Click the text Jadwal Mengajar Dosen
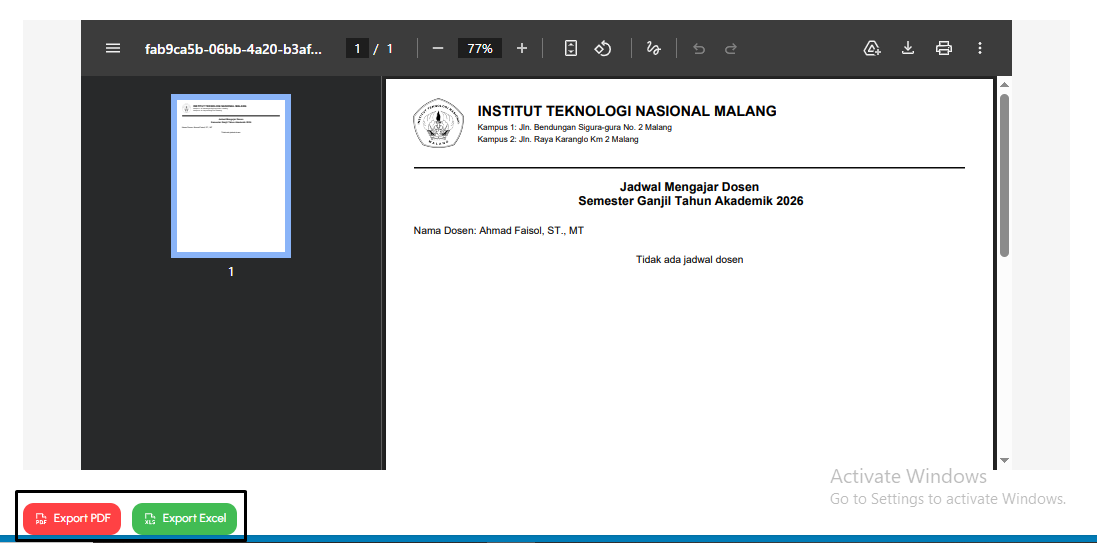This screenshot has width=1097, height=543. (689, 187)
